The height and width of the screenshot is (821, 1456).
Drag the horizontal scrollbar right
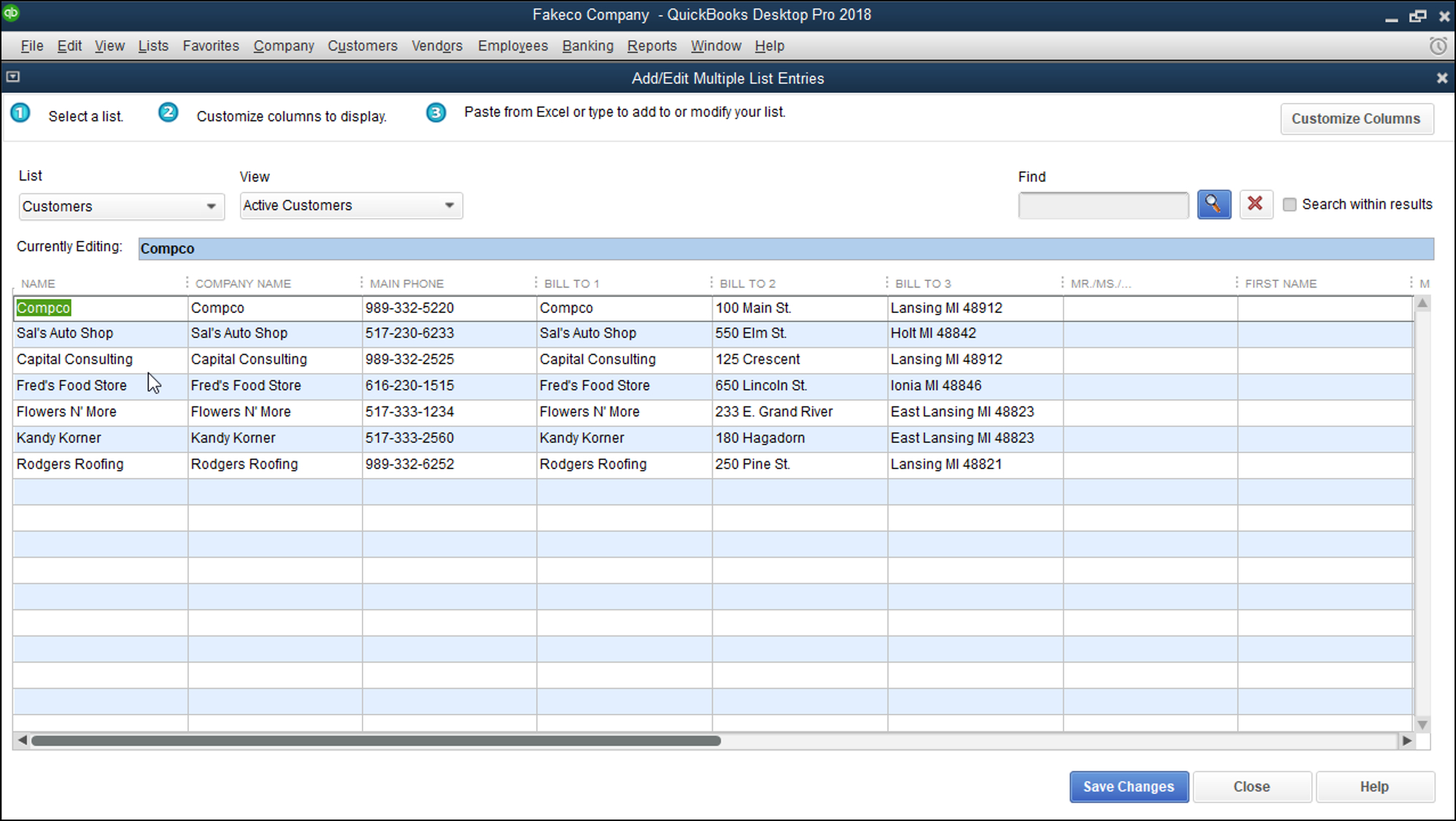click(x=1404, y=740)
